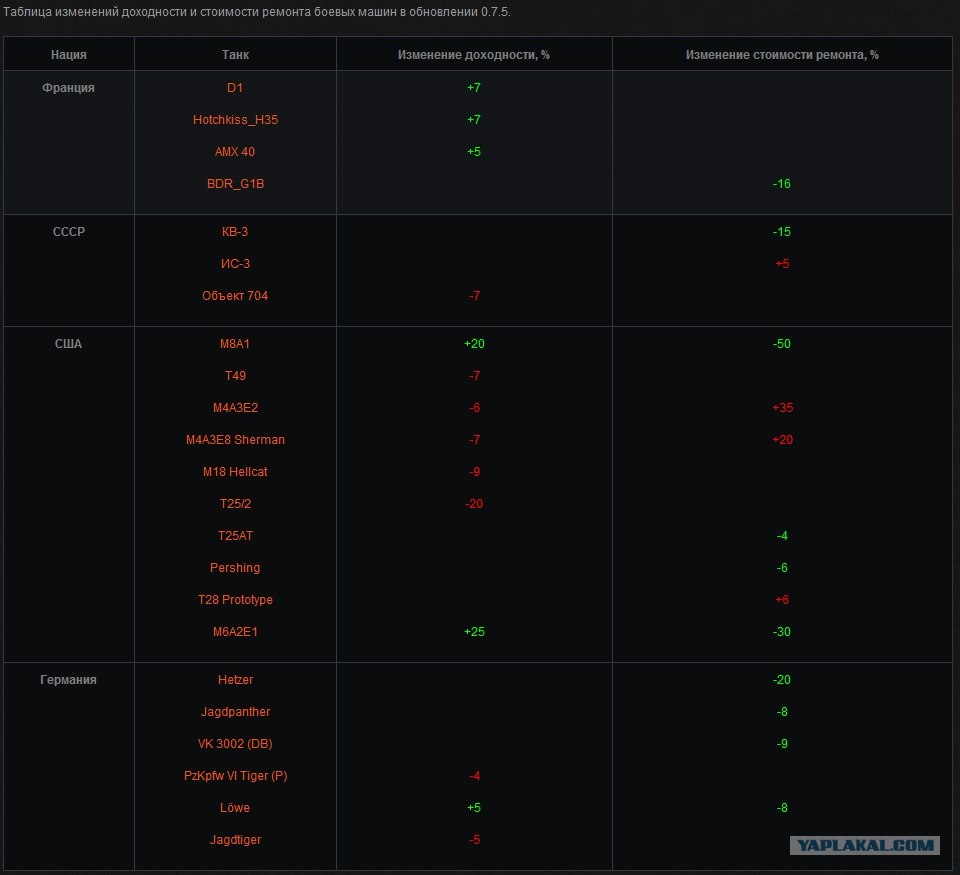Click the КВ-3 tank link
Viewport: 960px width, 875px height.
click(x=235, y=231)
